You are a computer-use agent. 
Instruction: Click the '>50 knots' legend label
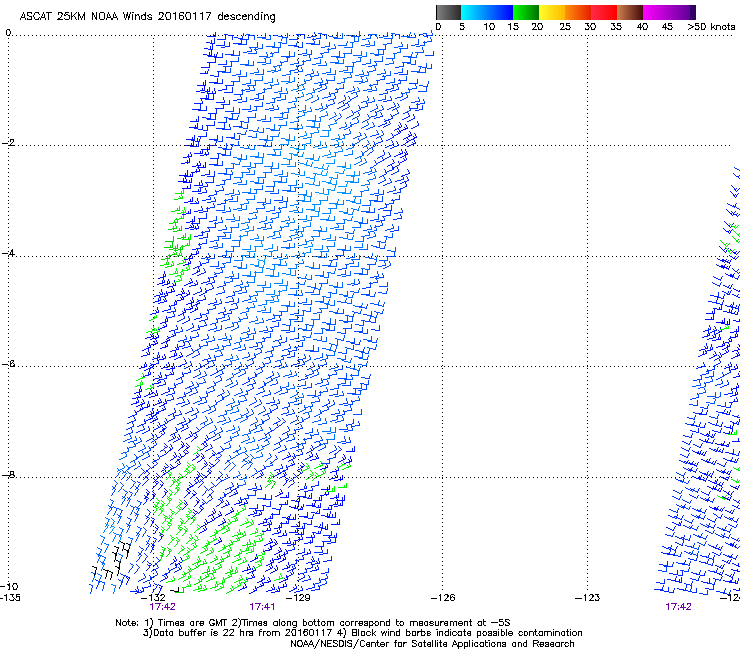pos(711,27)
